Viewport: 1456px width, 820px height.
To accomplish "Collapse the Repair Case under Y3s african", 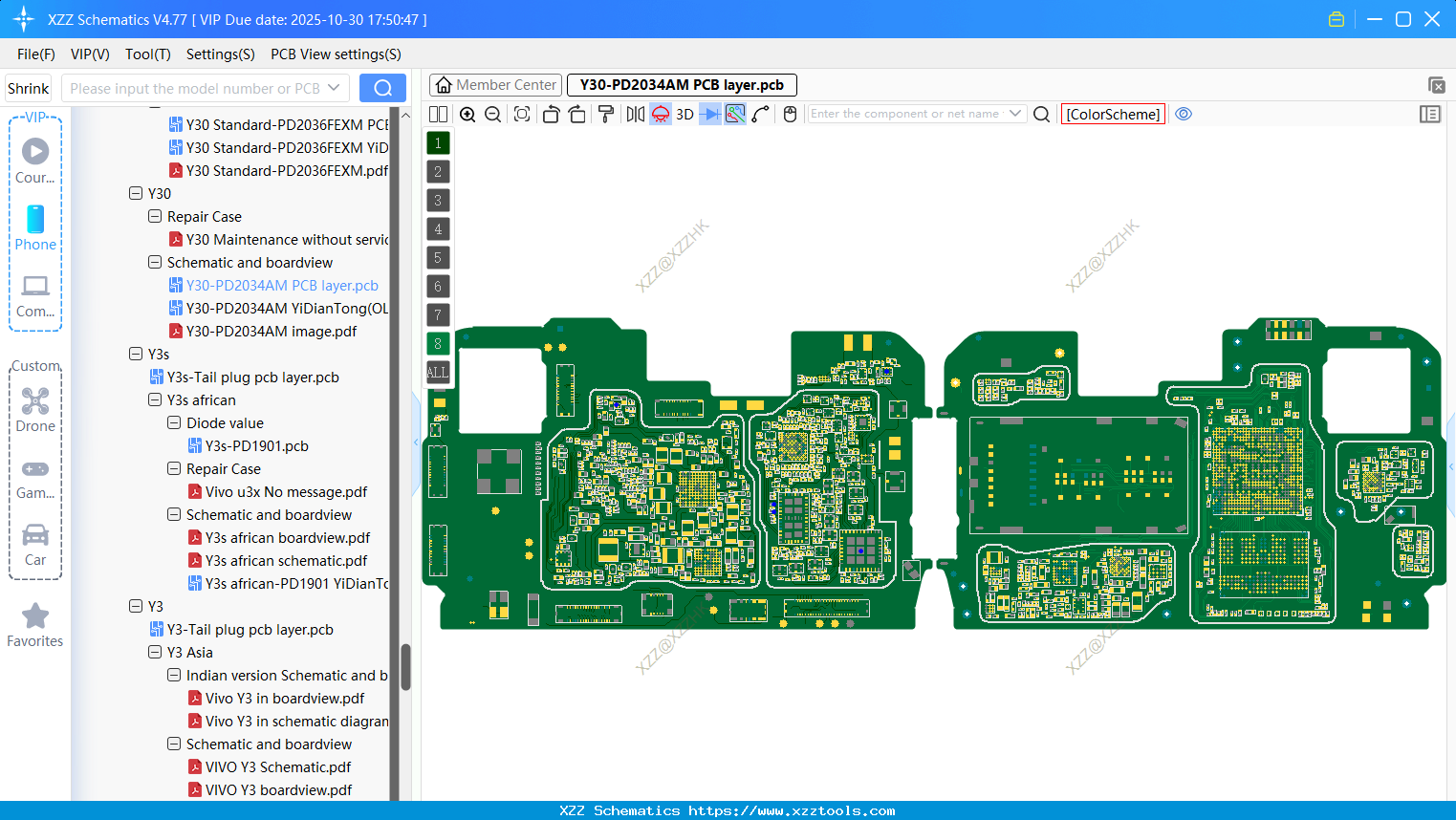I will tap(173, 468).
